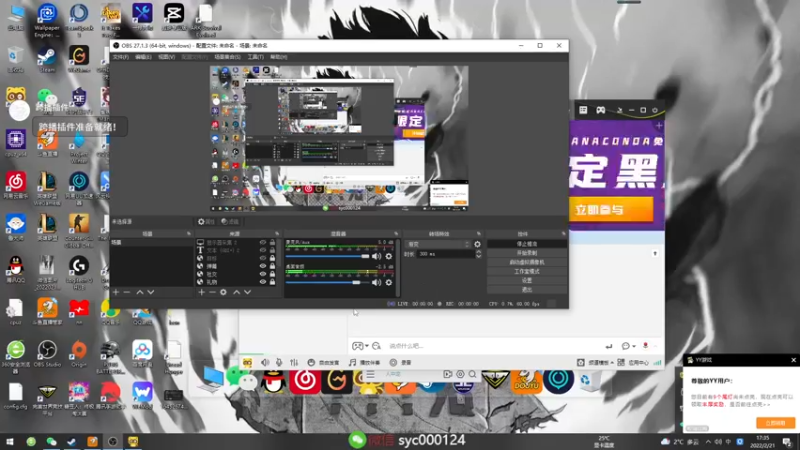Click the orange 立即参与 banner button
The image size is (800, 450).
tap(611, 210)
